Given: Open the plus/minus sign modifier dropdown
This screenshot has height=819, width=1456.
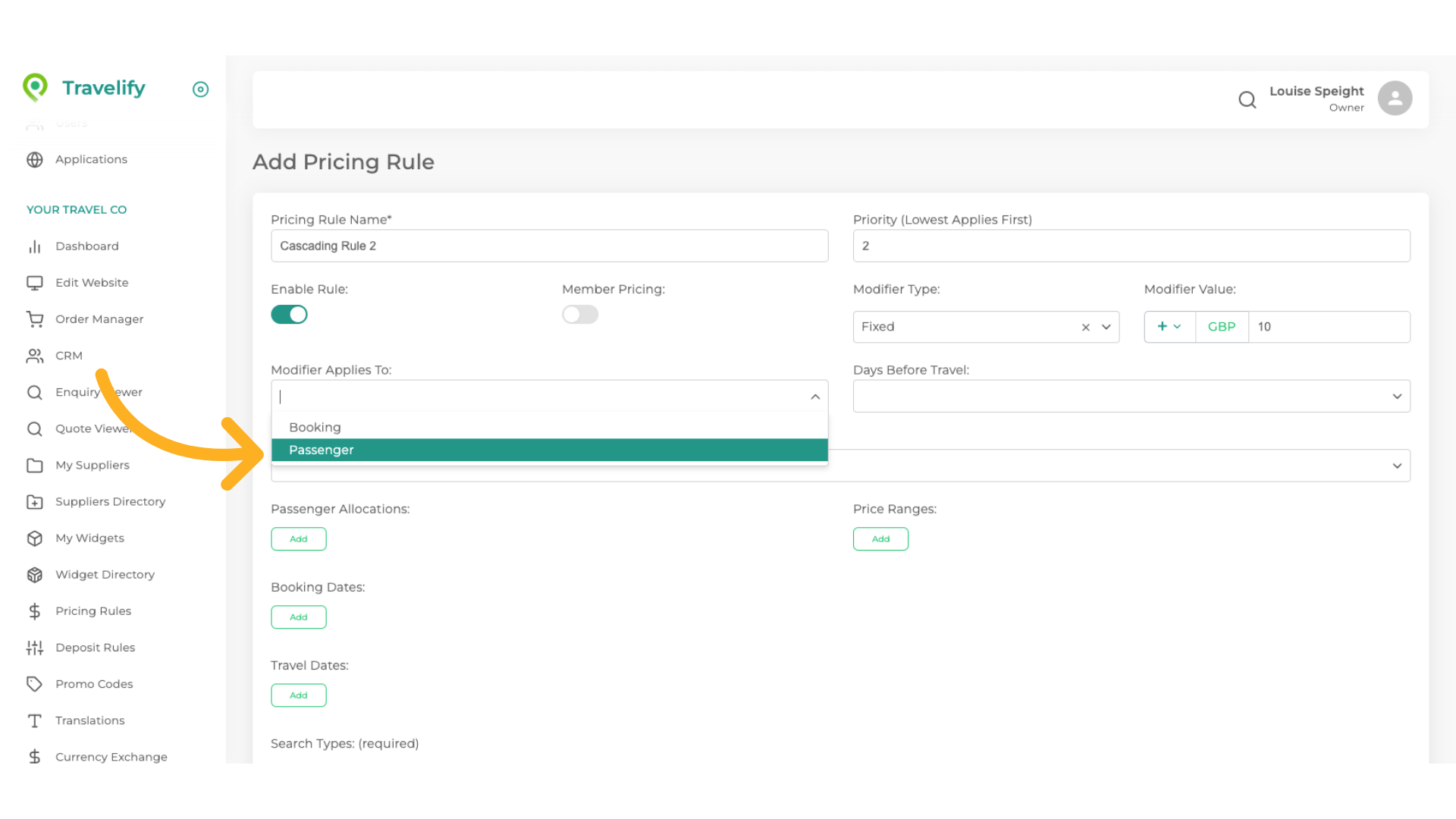Looking at the screenshot, I should [x=1169, y=327].
